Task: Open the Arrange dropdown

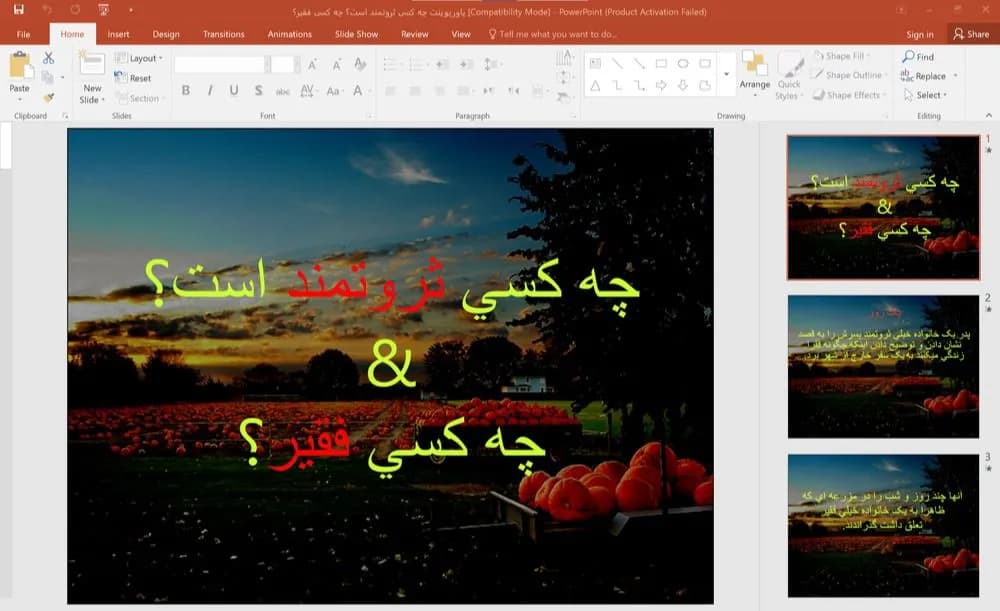Action: tap(754, 75)
